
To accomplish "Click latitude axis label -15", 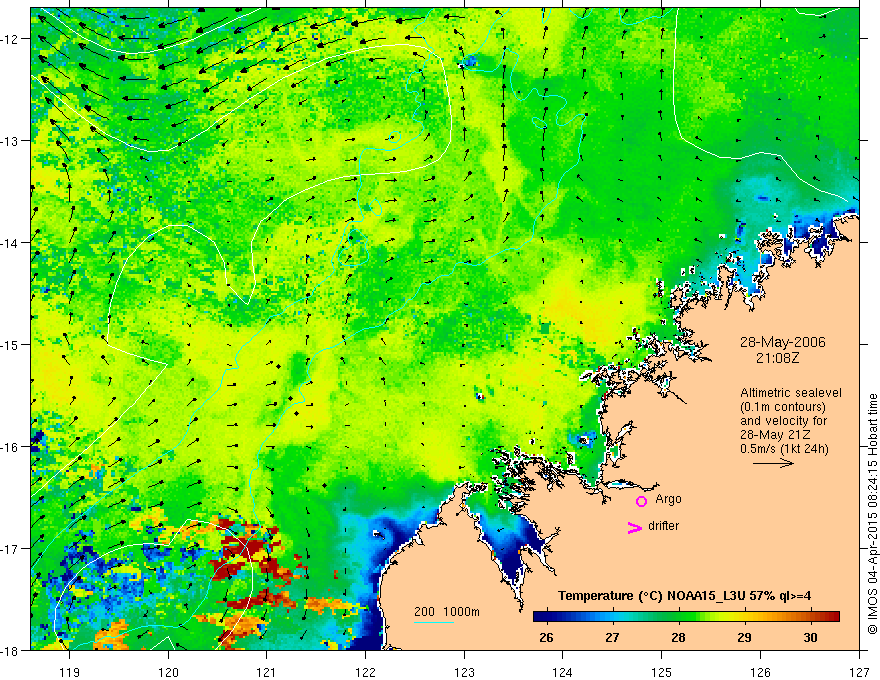I will pyautogui.click(x=11, y=345).
